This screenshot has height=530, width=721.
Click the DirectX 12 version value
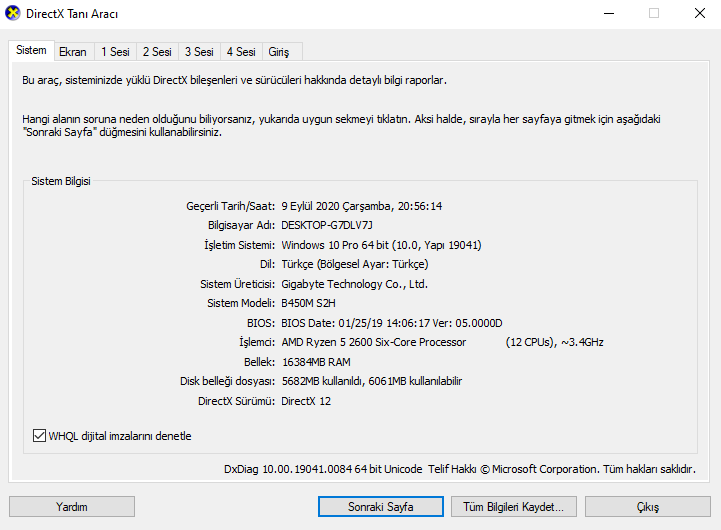coord(306,401)
